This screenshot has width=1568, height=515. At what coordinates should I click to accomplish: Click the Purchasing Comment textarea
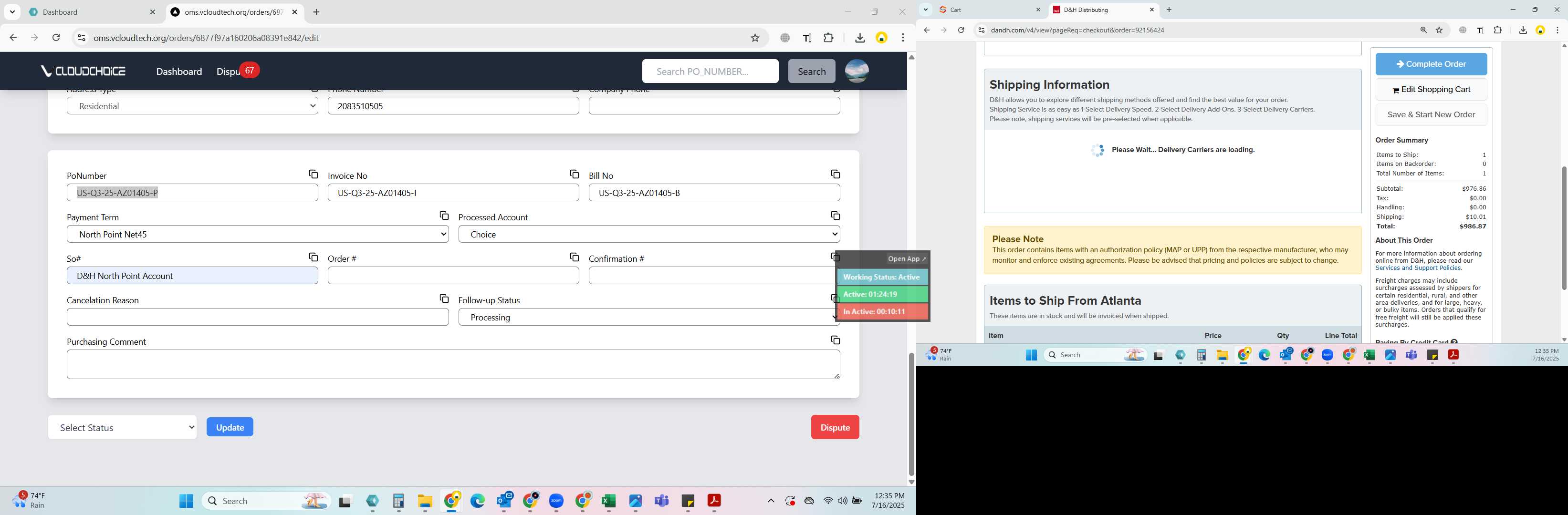(x=453, y=364)
